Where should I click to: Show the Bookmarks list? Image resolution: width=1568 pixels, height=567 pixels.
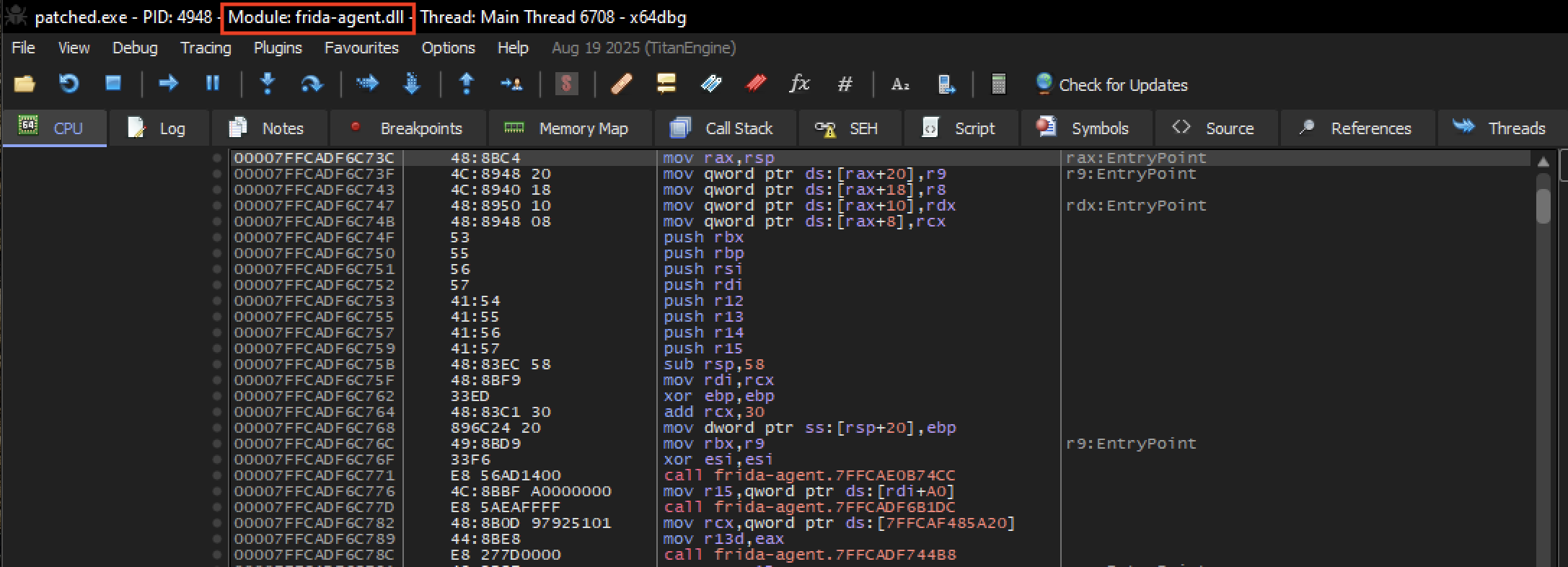(x=755, y=84)
